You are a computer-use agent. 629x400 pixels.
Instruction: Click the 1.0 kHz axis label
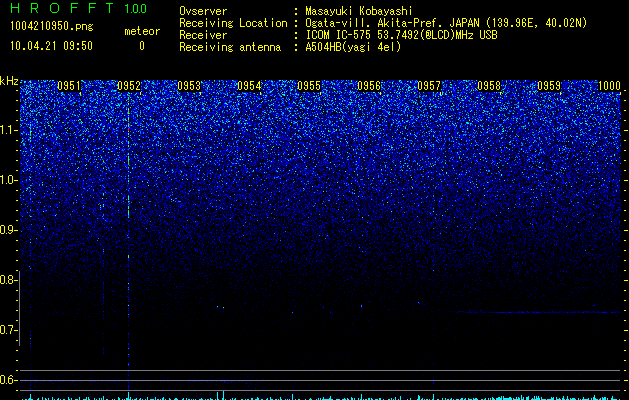pyautogui.click(x=8, y=181)
